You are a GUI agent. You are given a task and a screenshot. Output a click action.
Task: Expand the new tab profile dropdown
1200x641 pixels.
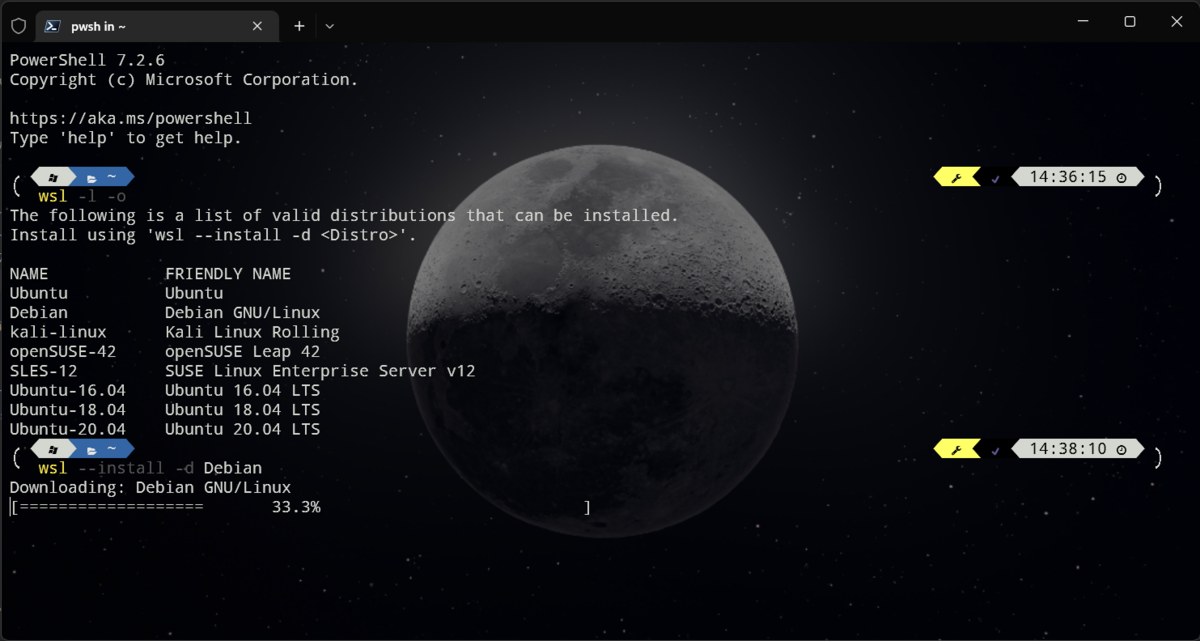point(330,26)
